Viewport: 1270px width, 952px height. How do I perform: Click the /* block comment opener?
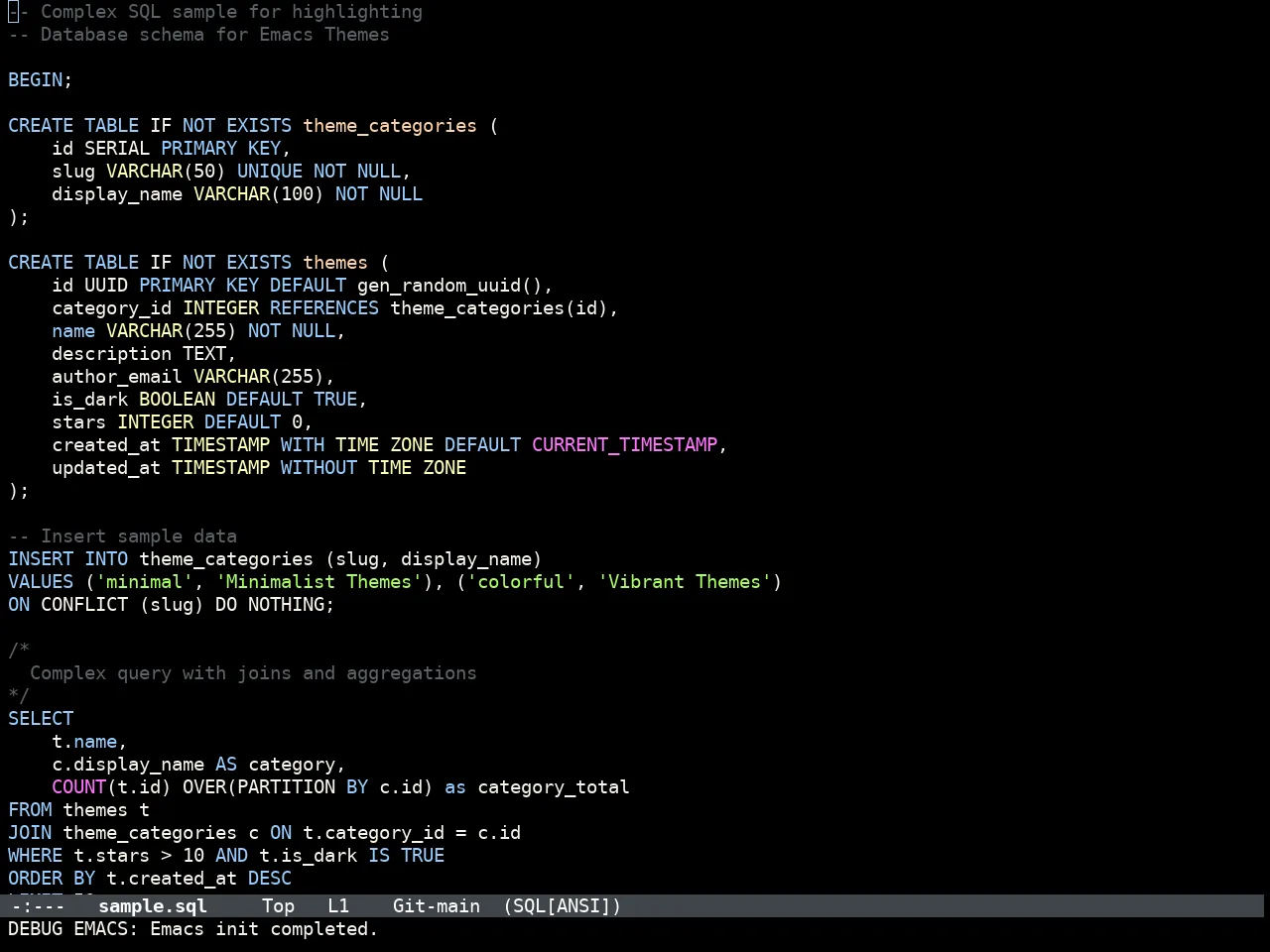point(19,651)
